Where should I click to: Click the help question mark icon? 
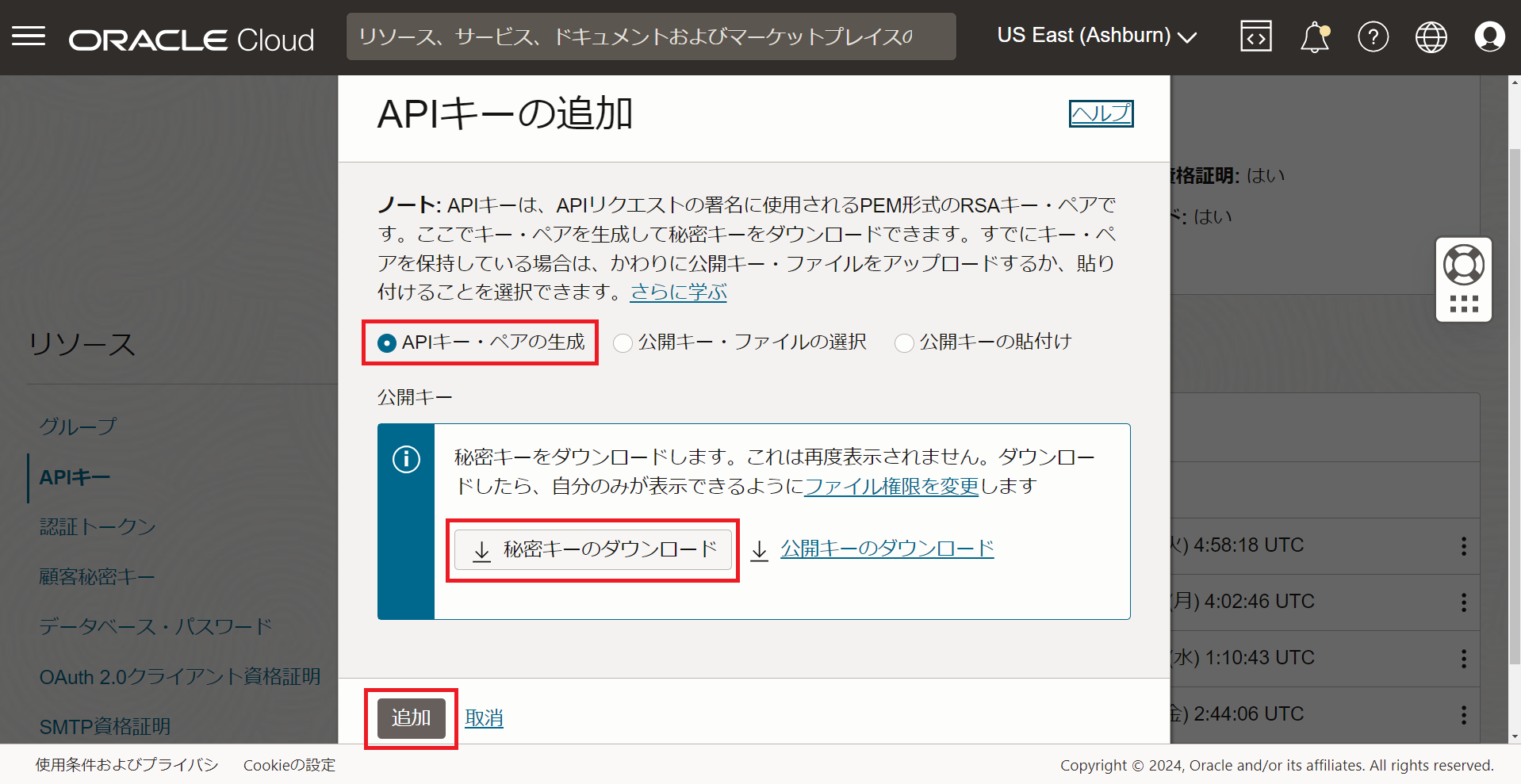[1373, 36]
